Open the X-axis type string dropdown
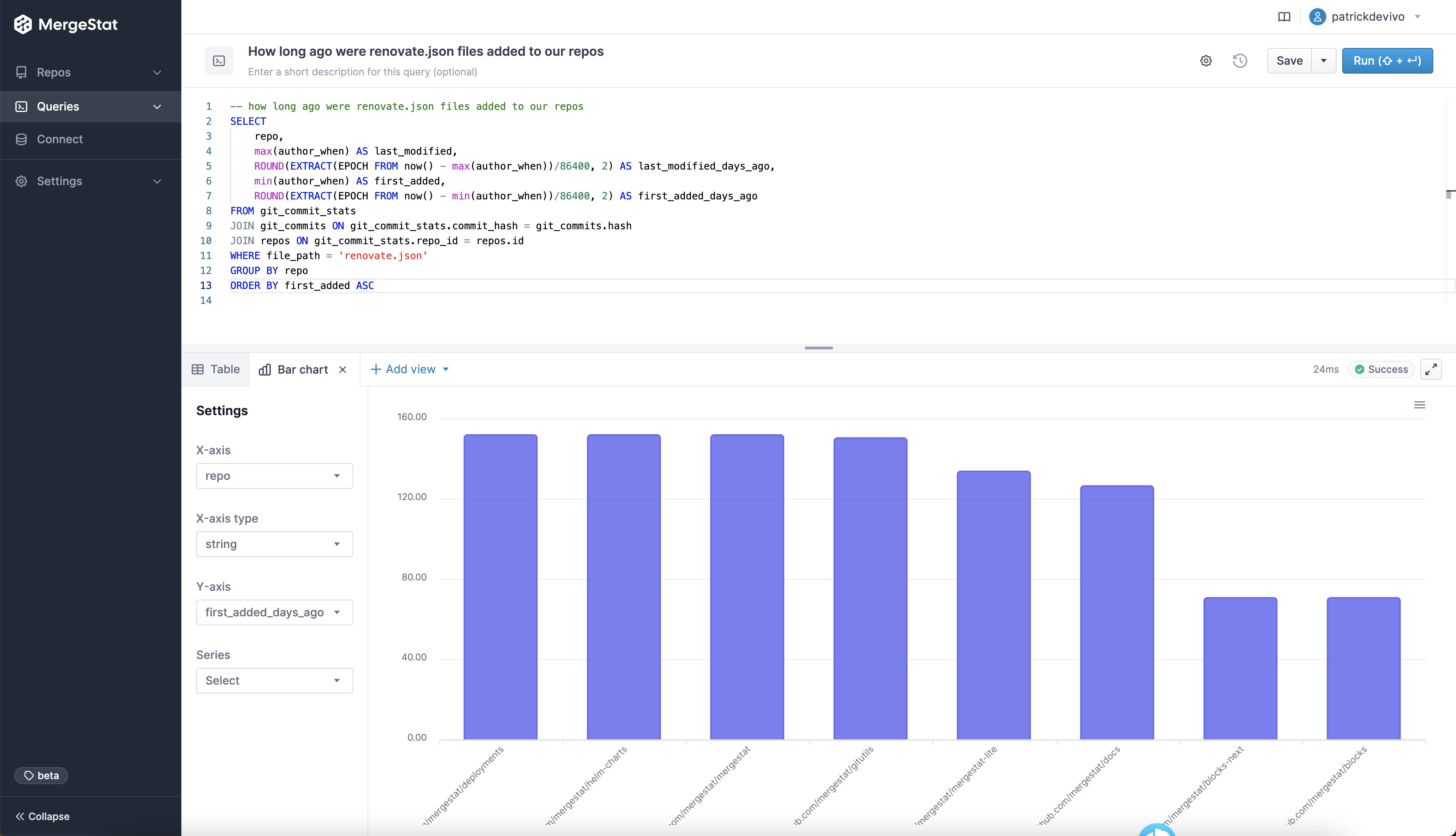 [274, 544]
